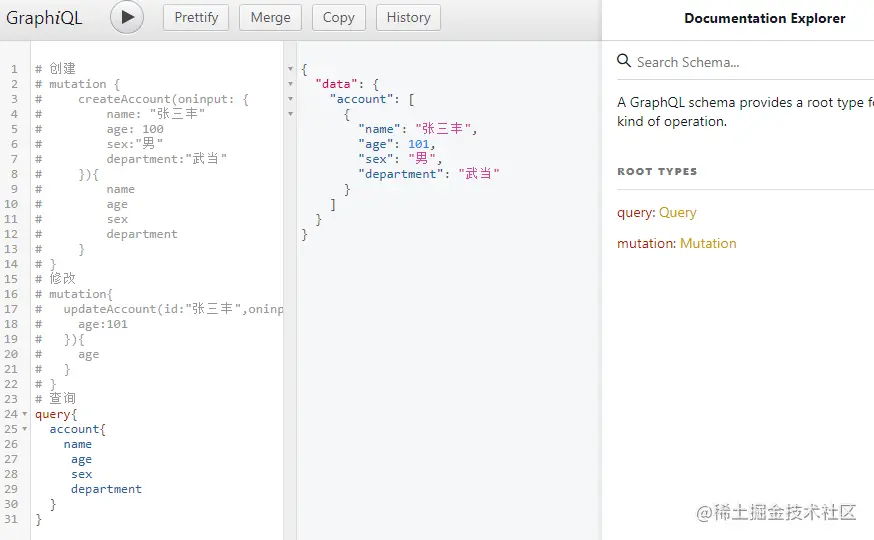Screen dimensions: 874x540
Task: Open the History panel
Action: [409, 17]
